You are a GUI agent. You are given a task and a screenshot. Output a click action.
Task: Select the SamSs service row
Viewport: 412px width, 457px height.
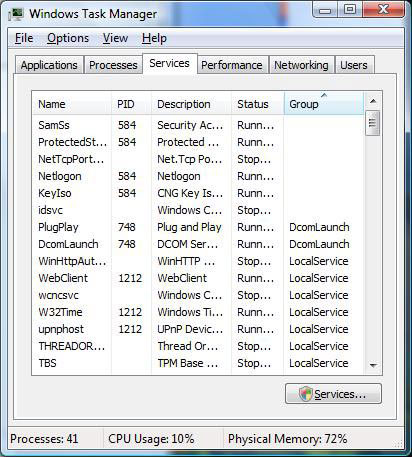[198, 125]
